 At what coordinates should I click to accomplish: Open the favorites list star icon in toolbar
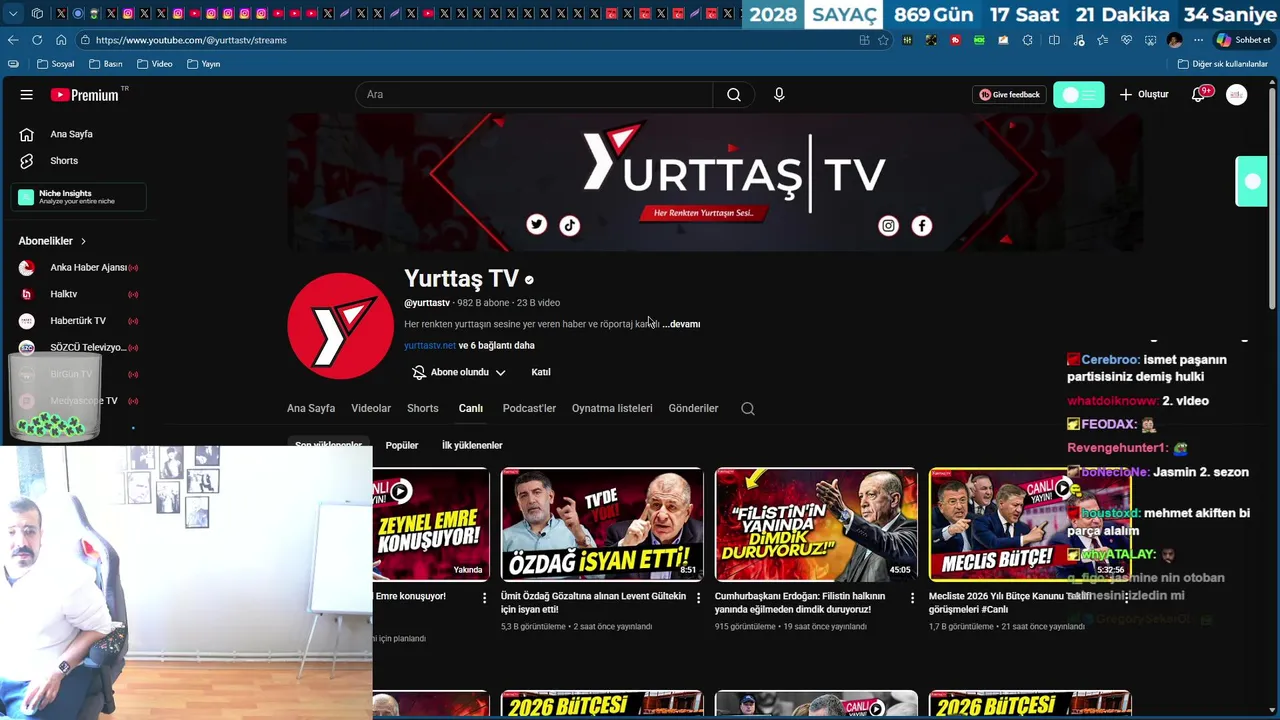tap(1102, 40)
